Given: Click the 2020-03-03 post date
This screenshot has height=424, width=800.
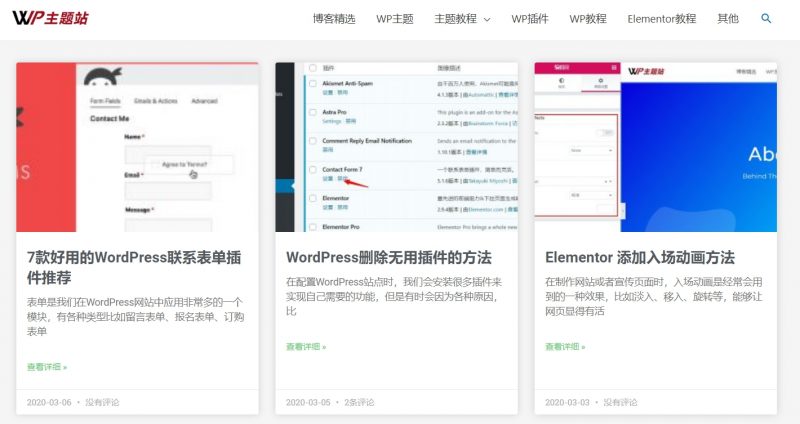Looking at the screenshot, I should (567, 402).
